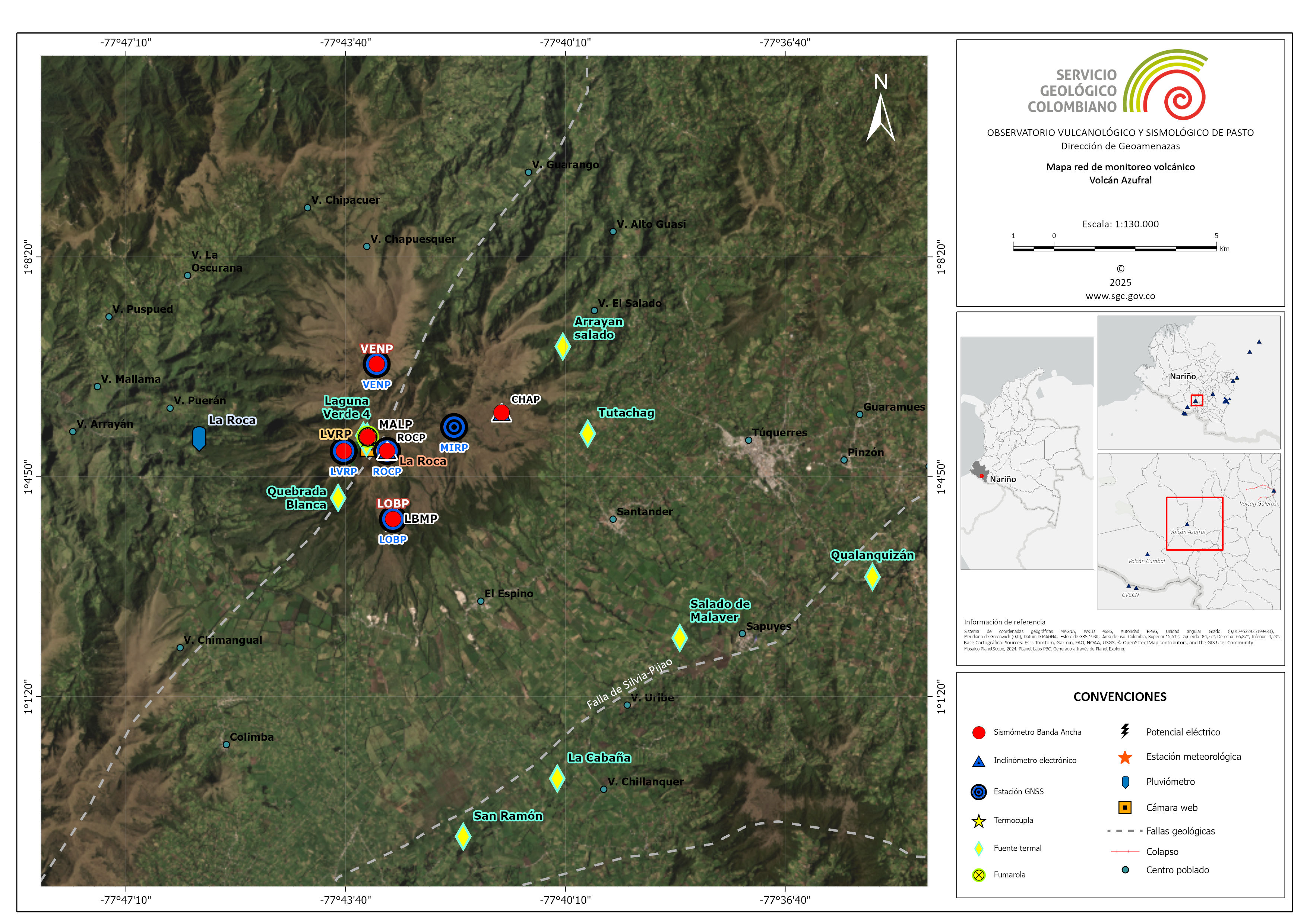Select the Estación meteorológica star legend icon
The height and width of the screenshot is (924, 1307).
[1125, 757]
